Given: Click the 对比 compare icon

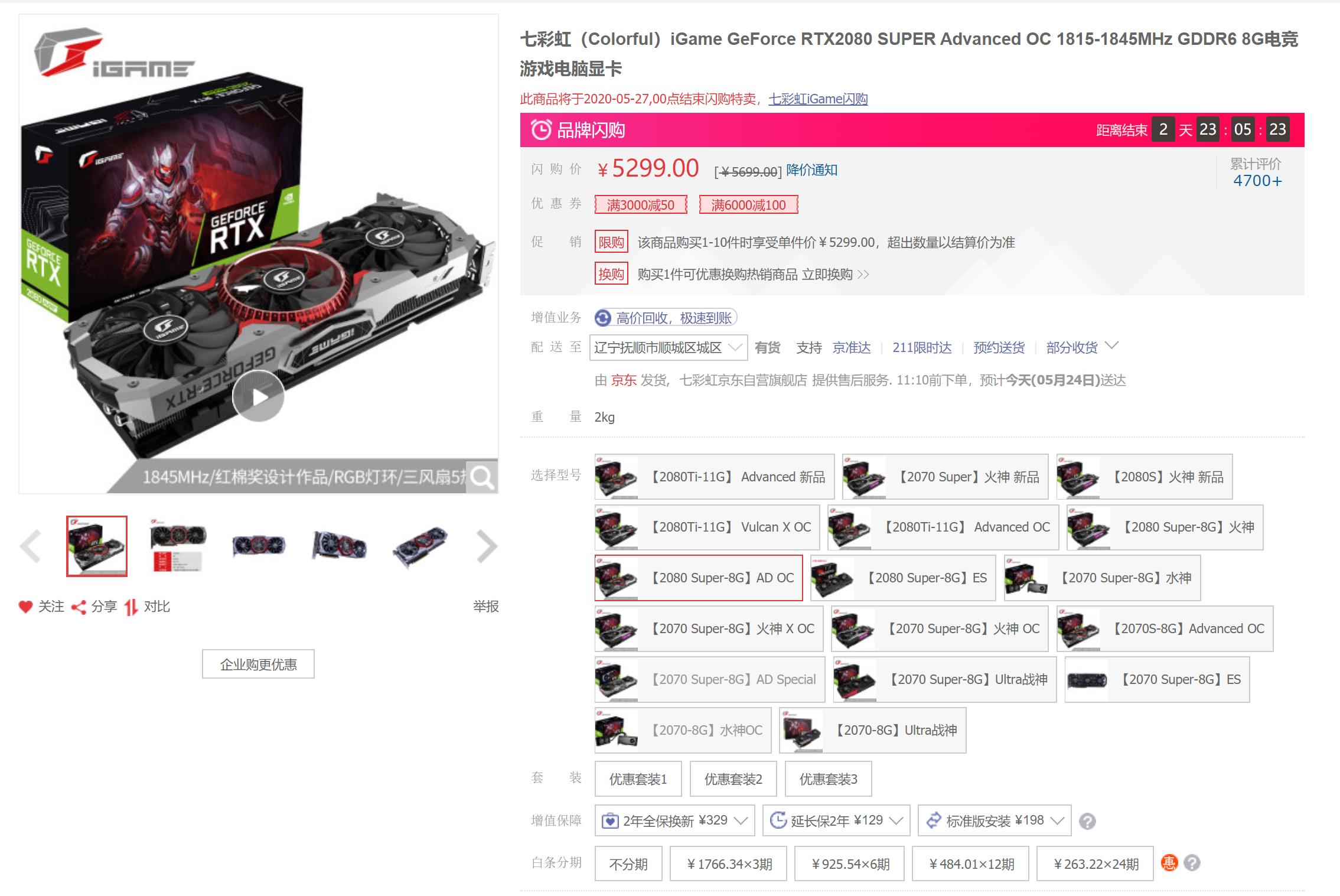Looking at the screenshot, I should (x=131, y=607).
